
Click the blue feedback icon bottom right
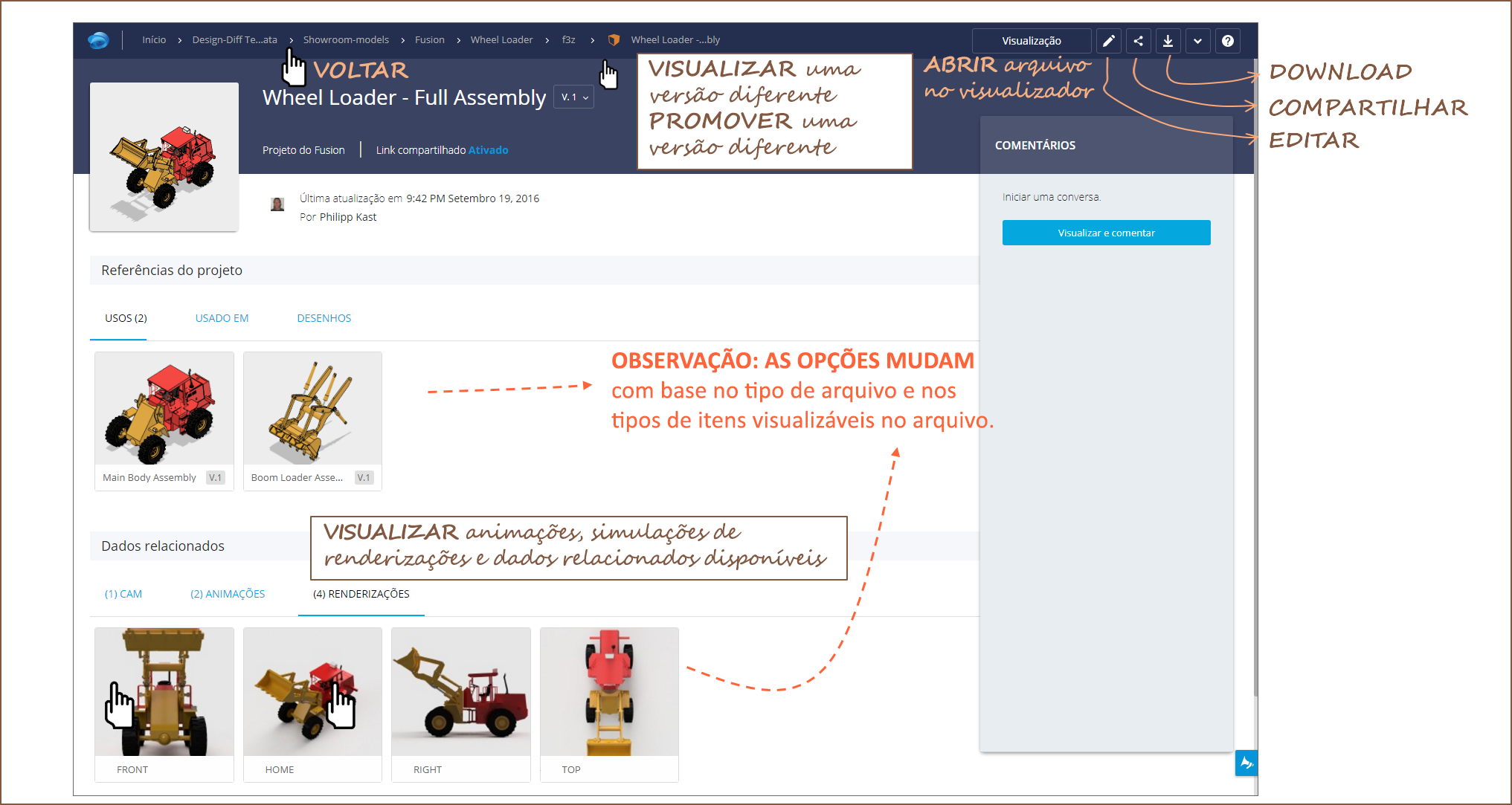pos(1246,763)
